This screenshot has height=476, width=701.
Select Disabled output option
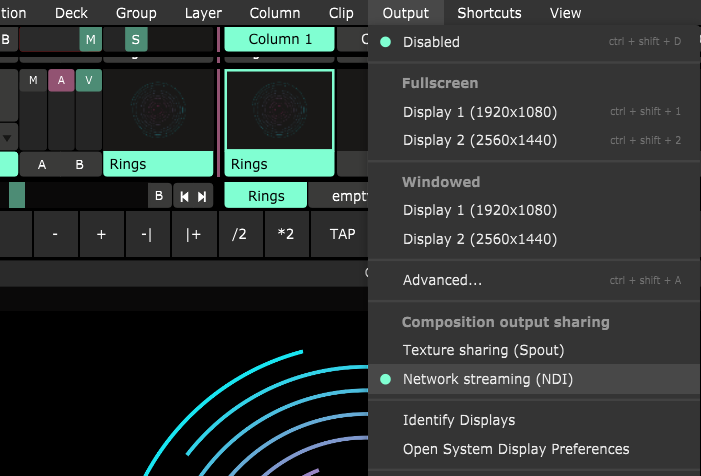534,42
